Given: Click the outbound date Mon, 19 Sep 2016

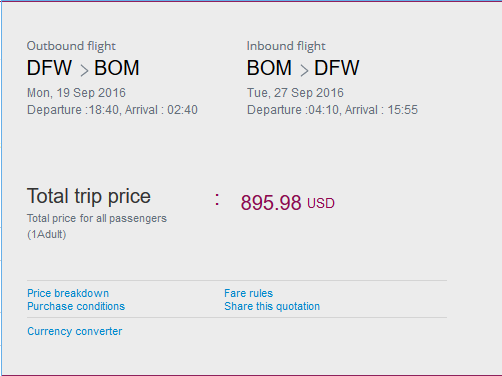Looking at the screenshot, I should pos(76,93).
